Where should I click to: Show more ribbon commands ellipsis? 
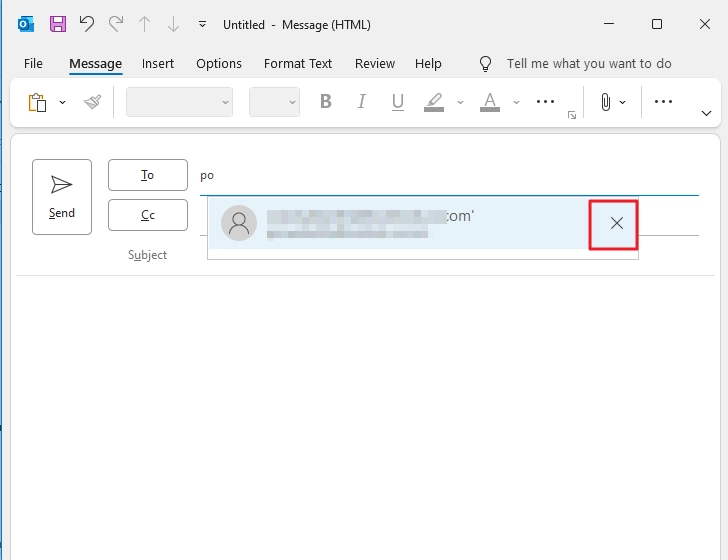(663, 102)
